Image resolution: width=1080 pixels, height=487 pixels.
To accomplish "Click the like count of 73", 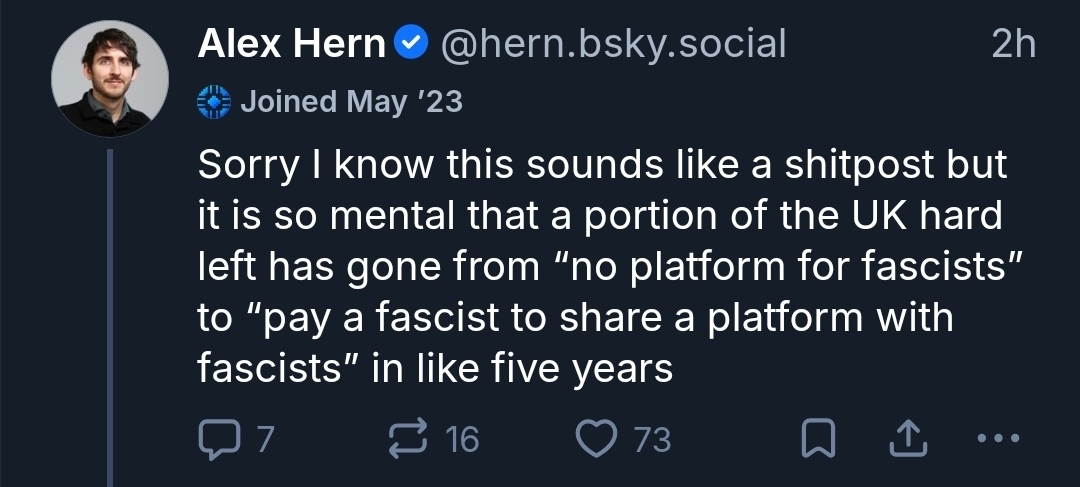I will [x=652, y=439].
